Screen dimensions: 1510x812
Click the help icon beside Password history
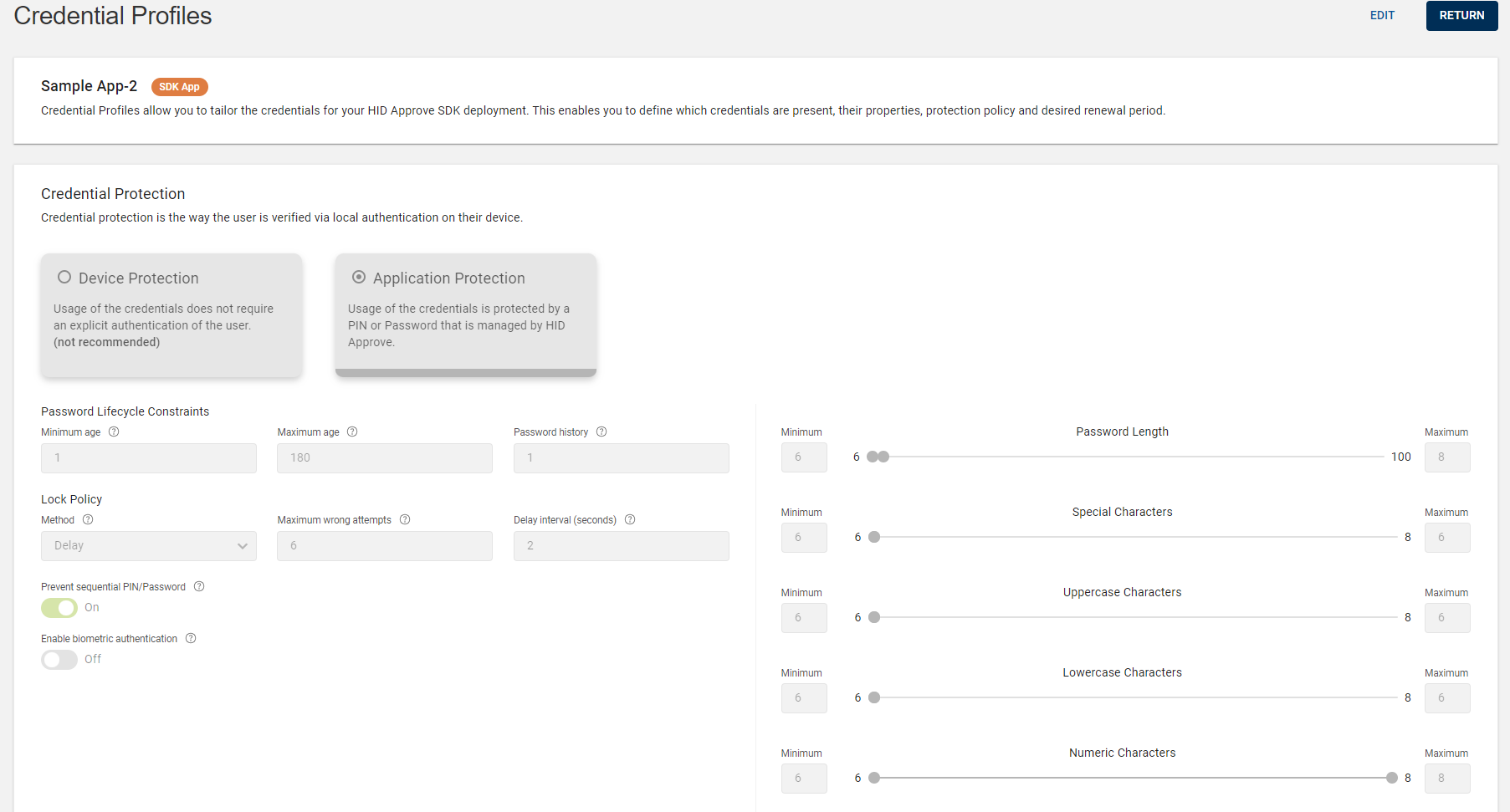pos(601,432)
